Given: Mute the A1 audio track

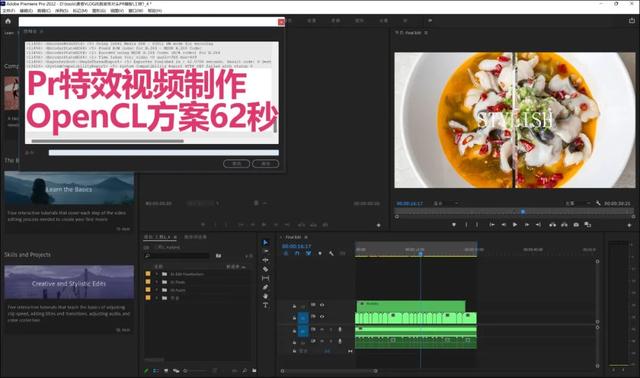Looking at the screenshot, I should tap(322, 329).
